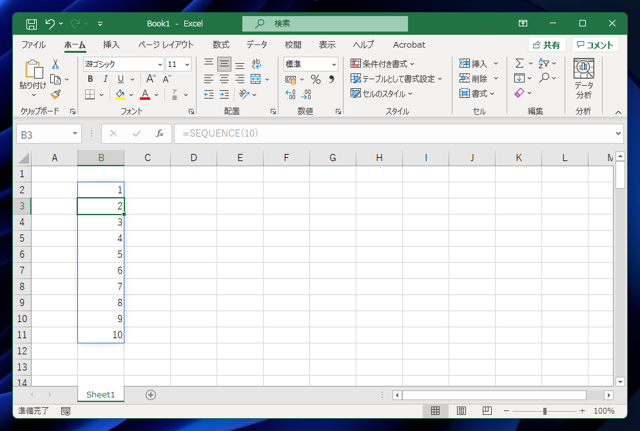Click the AutoSum sigma icon
The width and height of the screenshot is (640, 431).
point(519,63)
